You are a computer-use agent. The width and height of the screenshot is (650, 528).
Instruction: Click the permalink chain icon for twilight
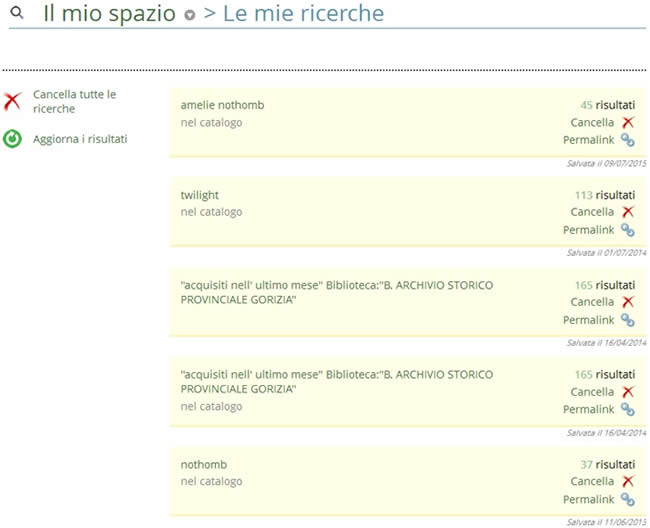coord(628,230)
